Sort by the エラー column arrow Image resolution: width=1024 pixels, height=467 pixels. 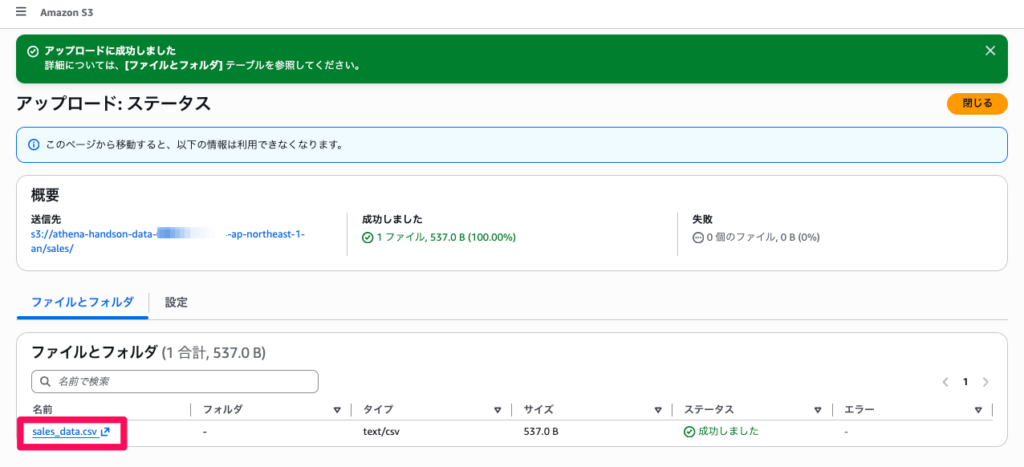point(978,410)
